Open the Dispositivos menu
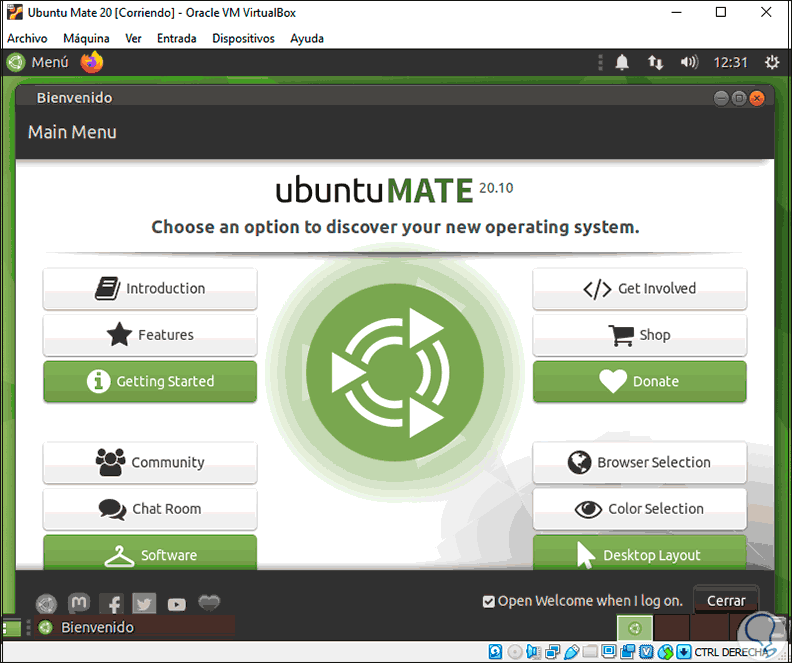This screenshot has width=792, height=663. (243, 38)
